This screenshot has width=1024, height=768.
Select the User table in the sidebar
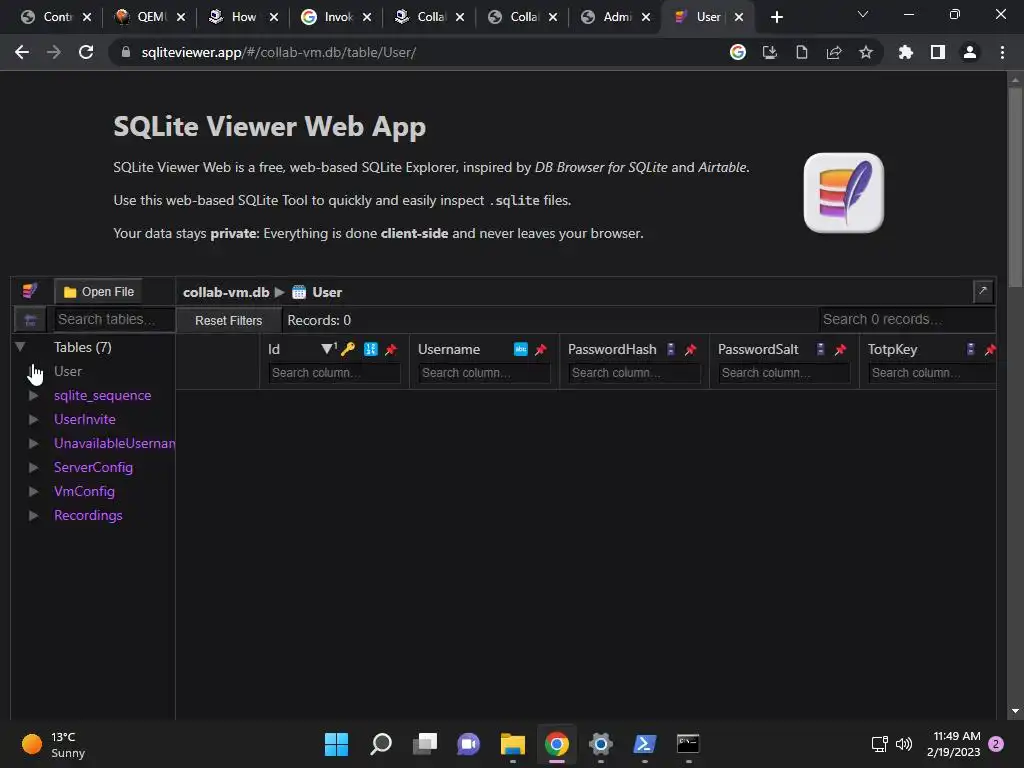(x=68, y=371)
